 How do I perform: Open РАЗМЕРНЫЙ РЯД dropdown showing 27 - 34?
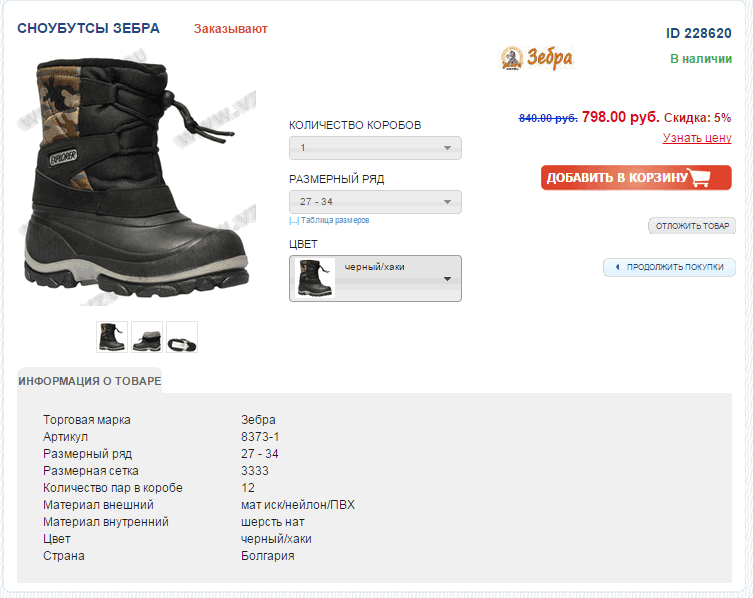[375, 202]
